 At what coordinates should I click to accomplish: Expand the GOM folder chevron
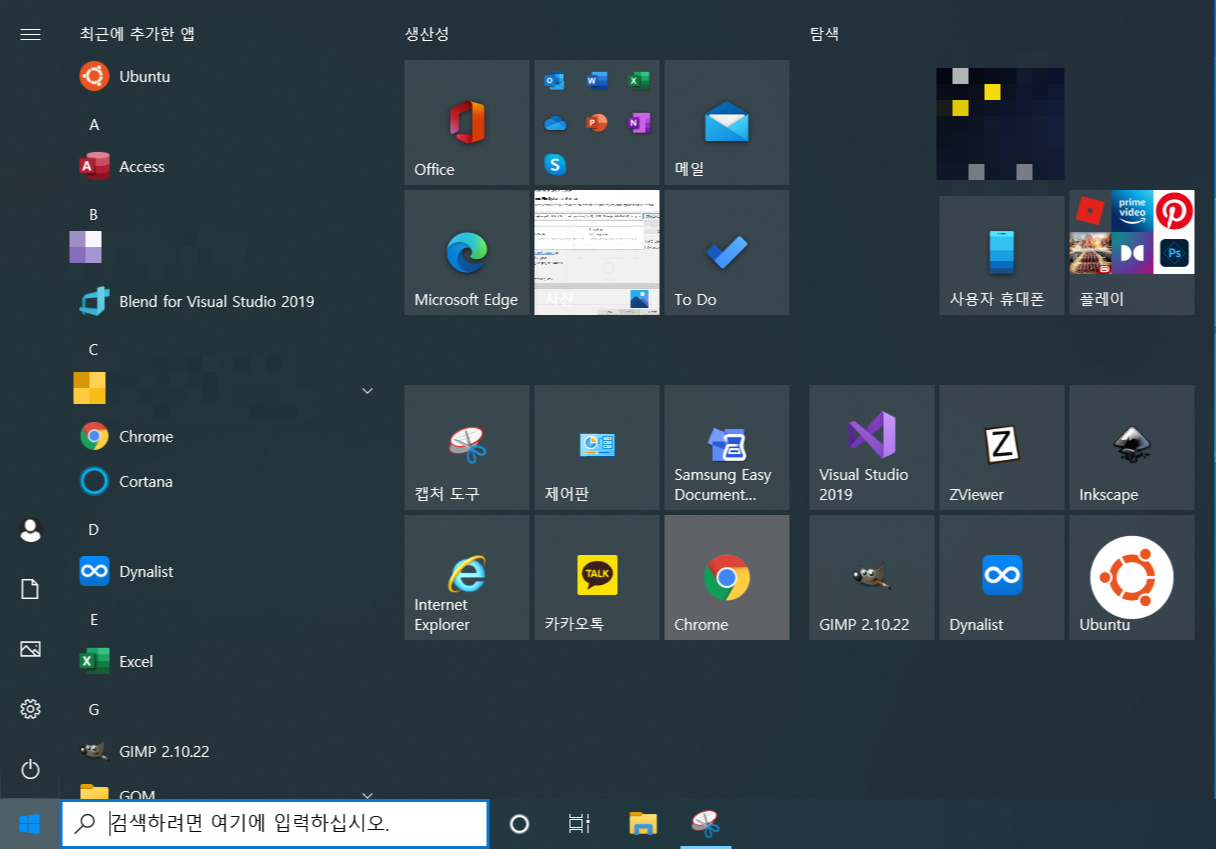coord(367,795)
